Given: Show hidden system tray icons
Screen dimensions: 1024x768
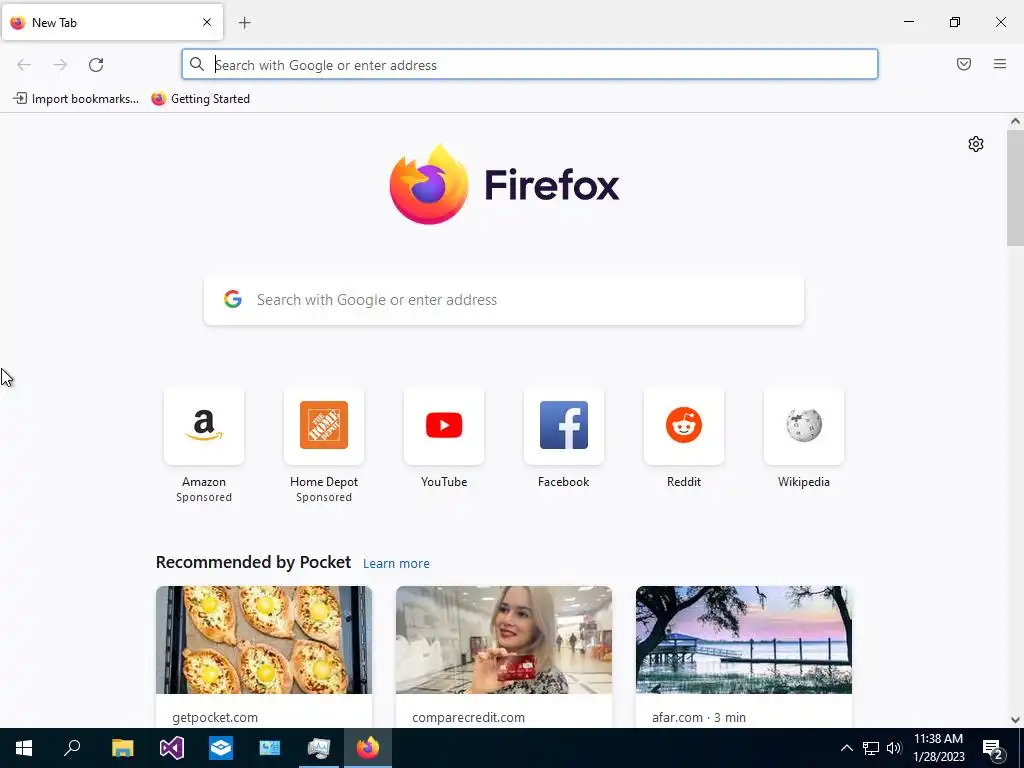Looking at the screenshot, I should (x=846, y=748).
